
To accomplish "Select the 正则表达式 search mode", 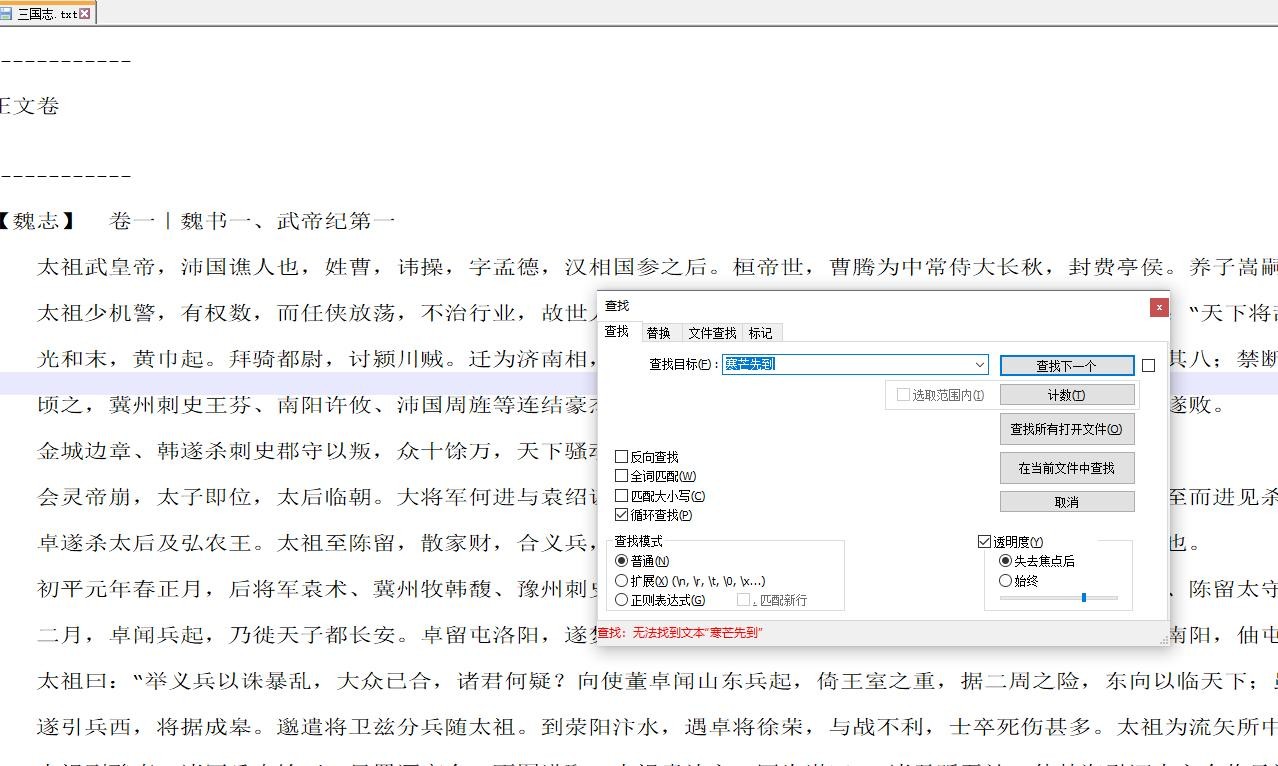I will click(622, 600).
